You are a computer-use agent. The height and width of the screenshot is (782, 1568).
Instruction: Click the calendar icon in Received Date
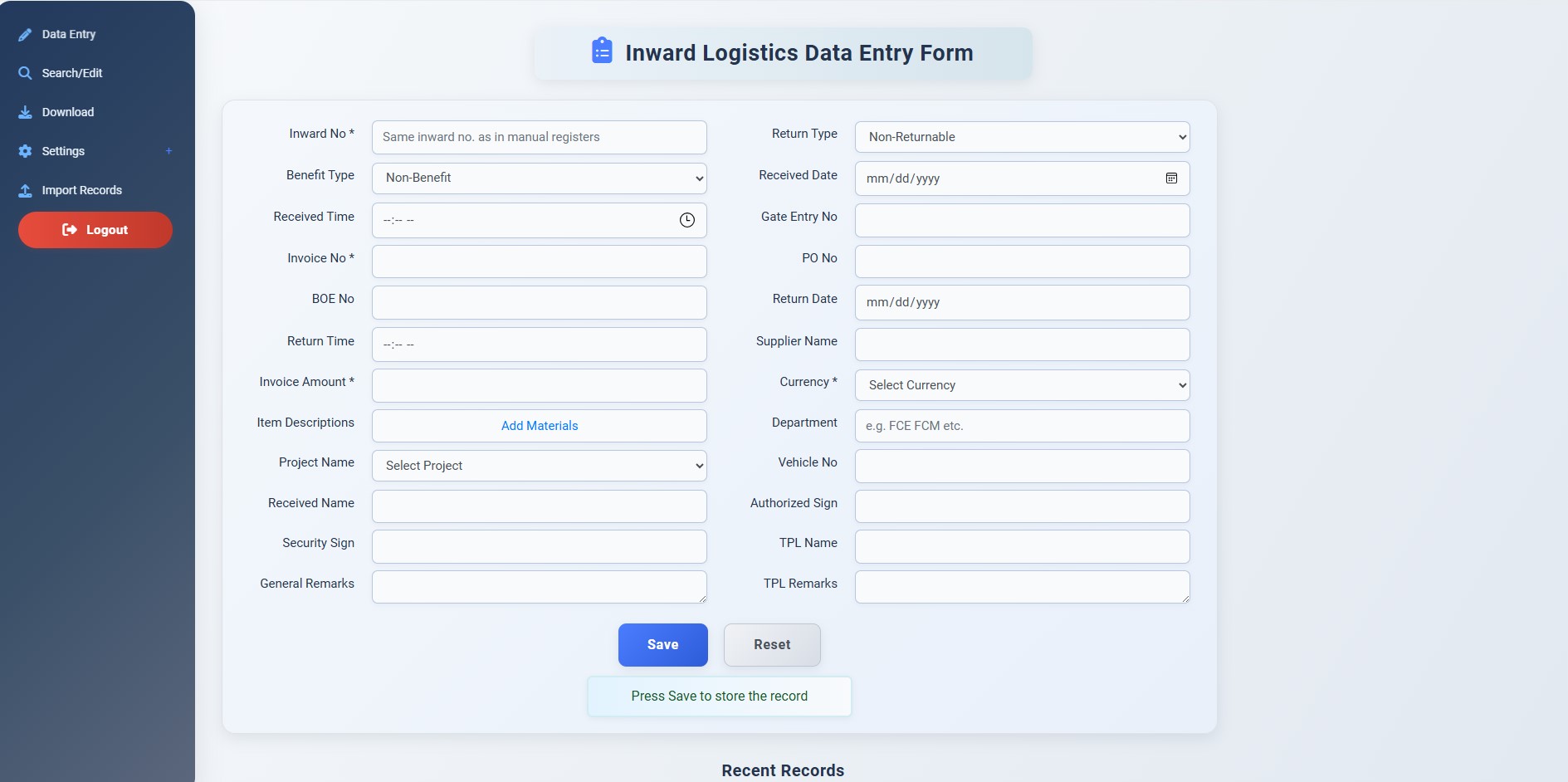pyautogui.click(x=1171, y=178)
